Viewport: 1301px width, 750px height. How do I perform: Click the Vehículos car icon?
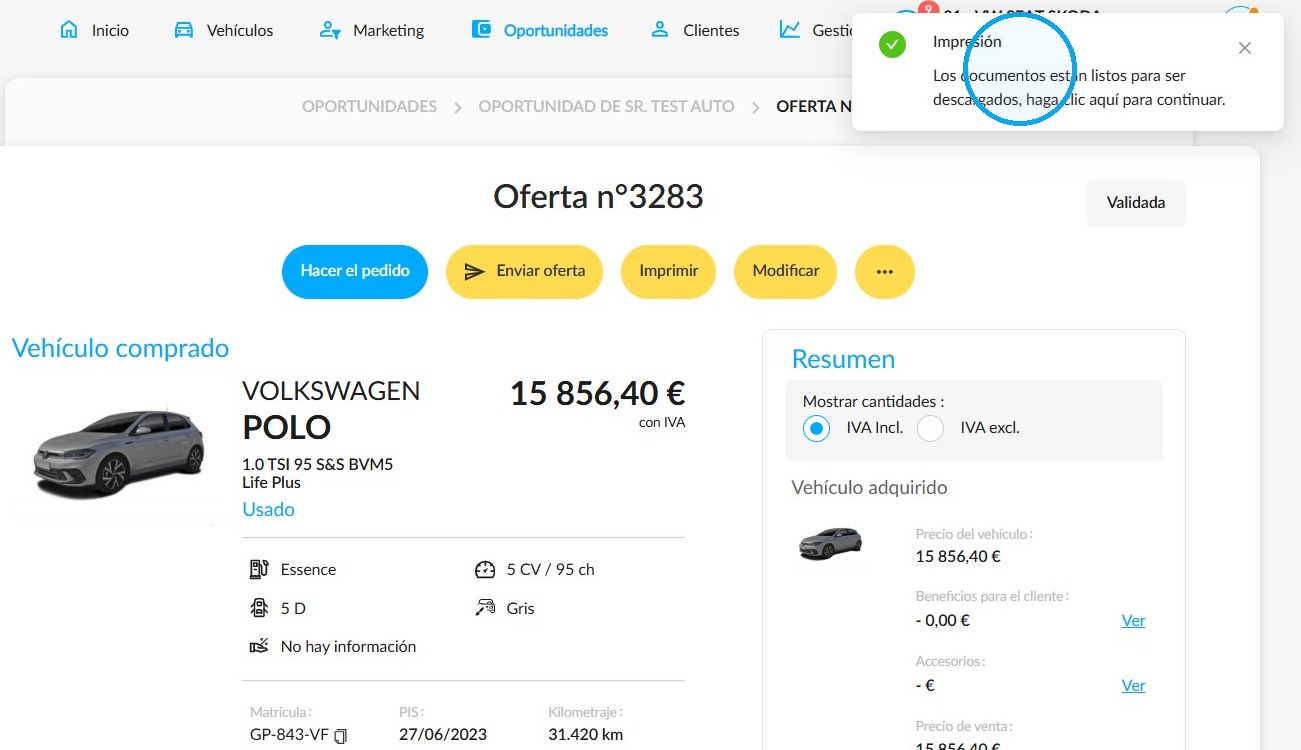(x=184, y=29)
